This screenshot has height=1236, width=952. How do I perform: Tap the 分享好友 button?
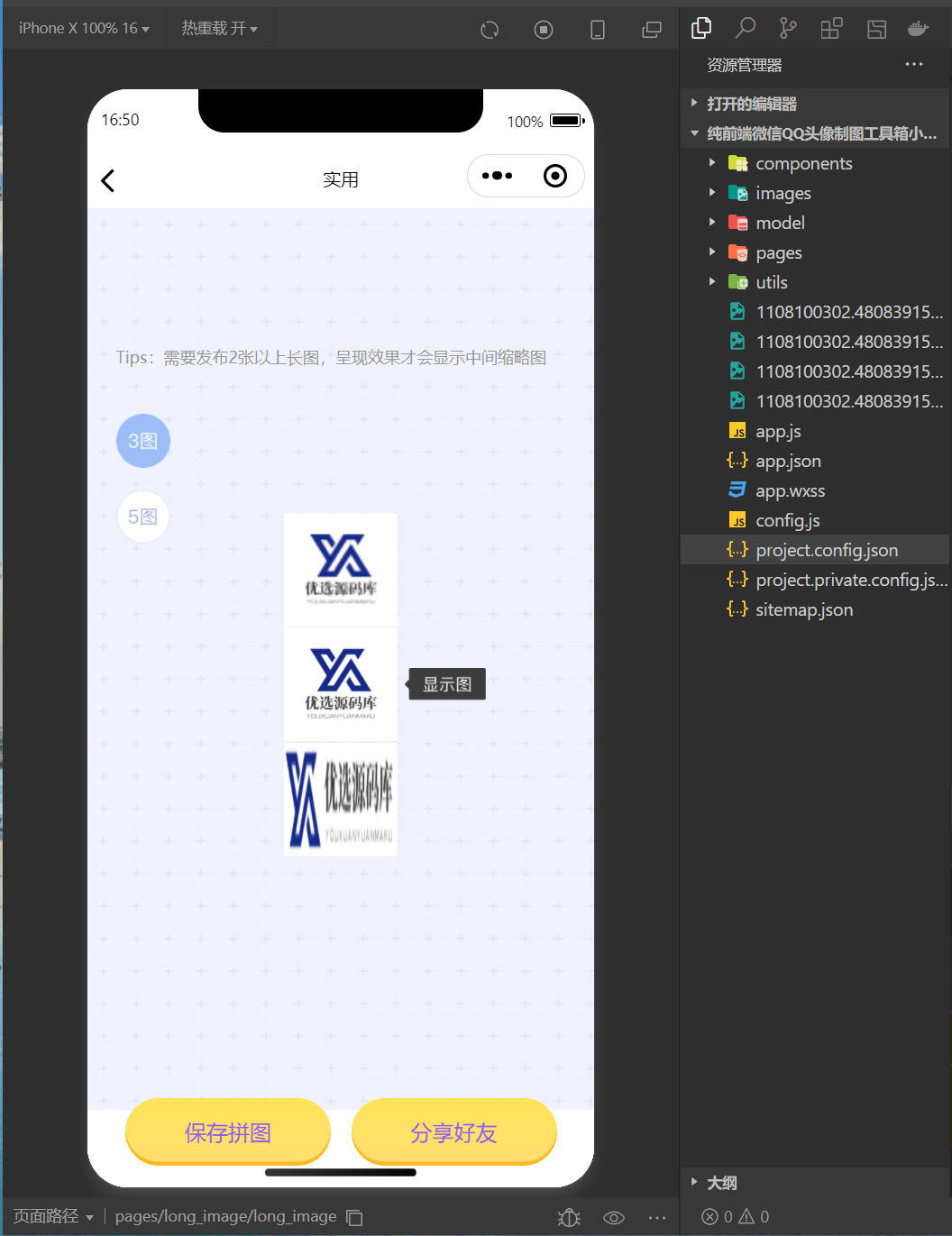[454, 1131]
